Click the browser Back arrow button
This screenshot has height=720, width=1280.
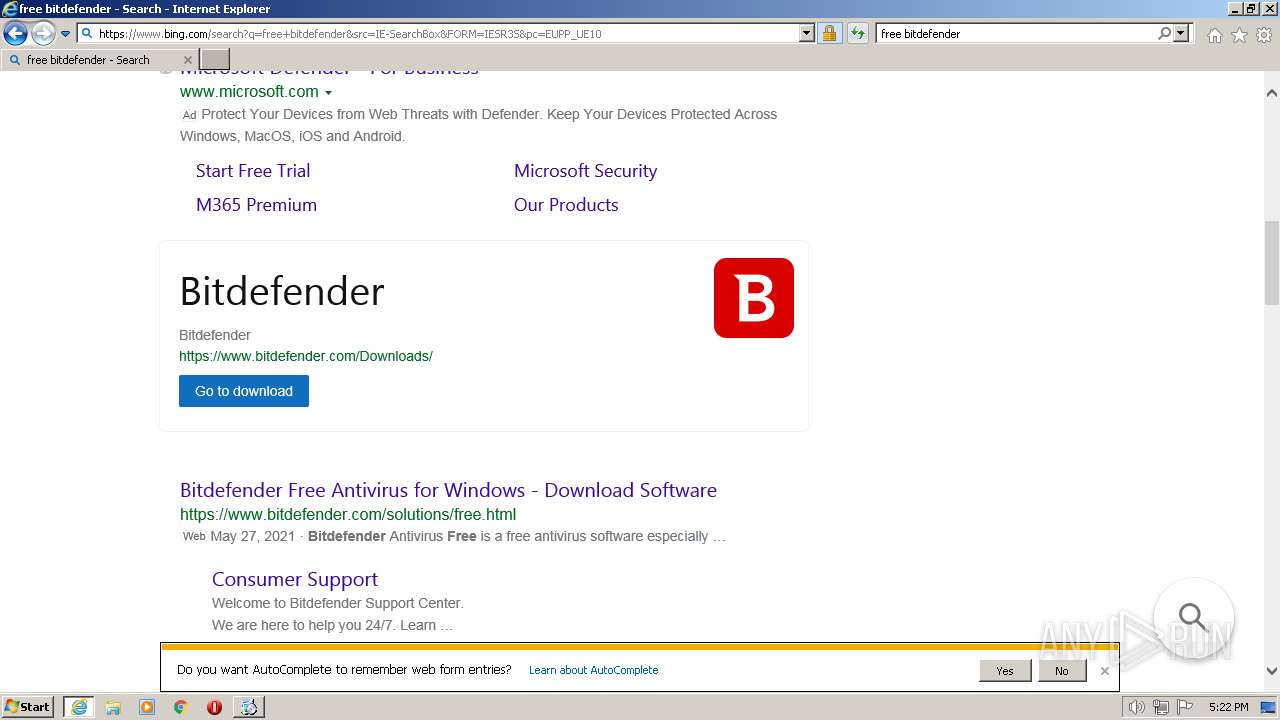tap(15, 34)
